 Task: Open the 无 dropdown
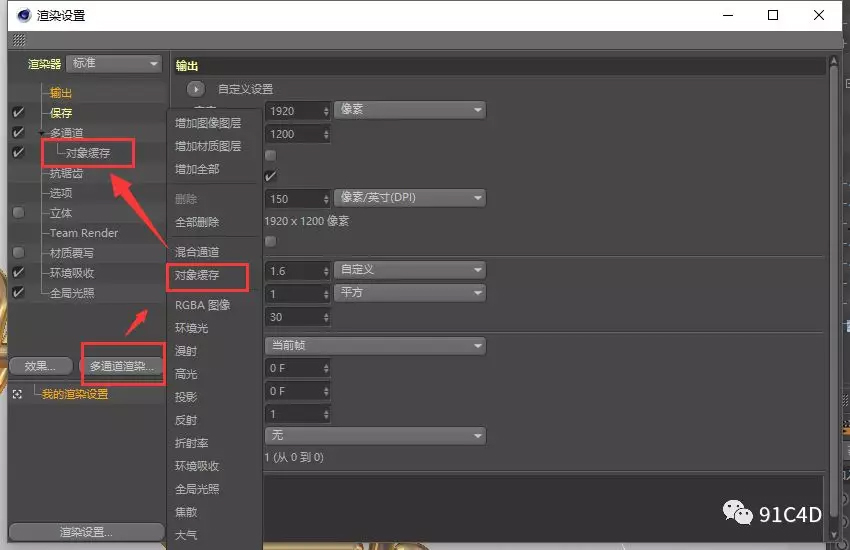click(x=375, y=436)
